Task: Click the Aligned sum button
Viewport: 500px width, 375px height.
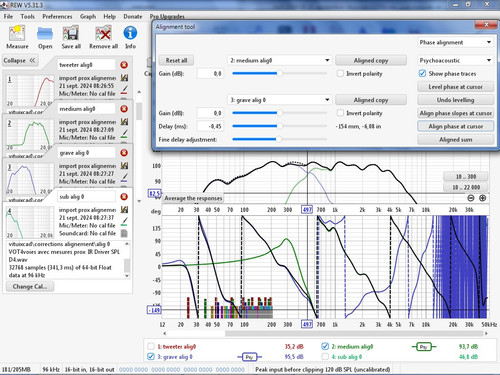Action: (x=455, y=140)
